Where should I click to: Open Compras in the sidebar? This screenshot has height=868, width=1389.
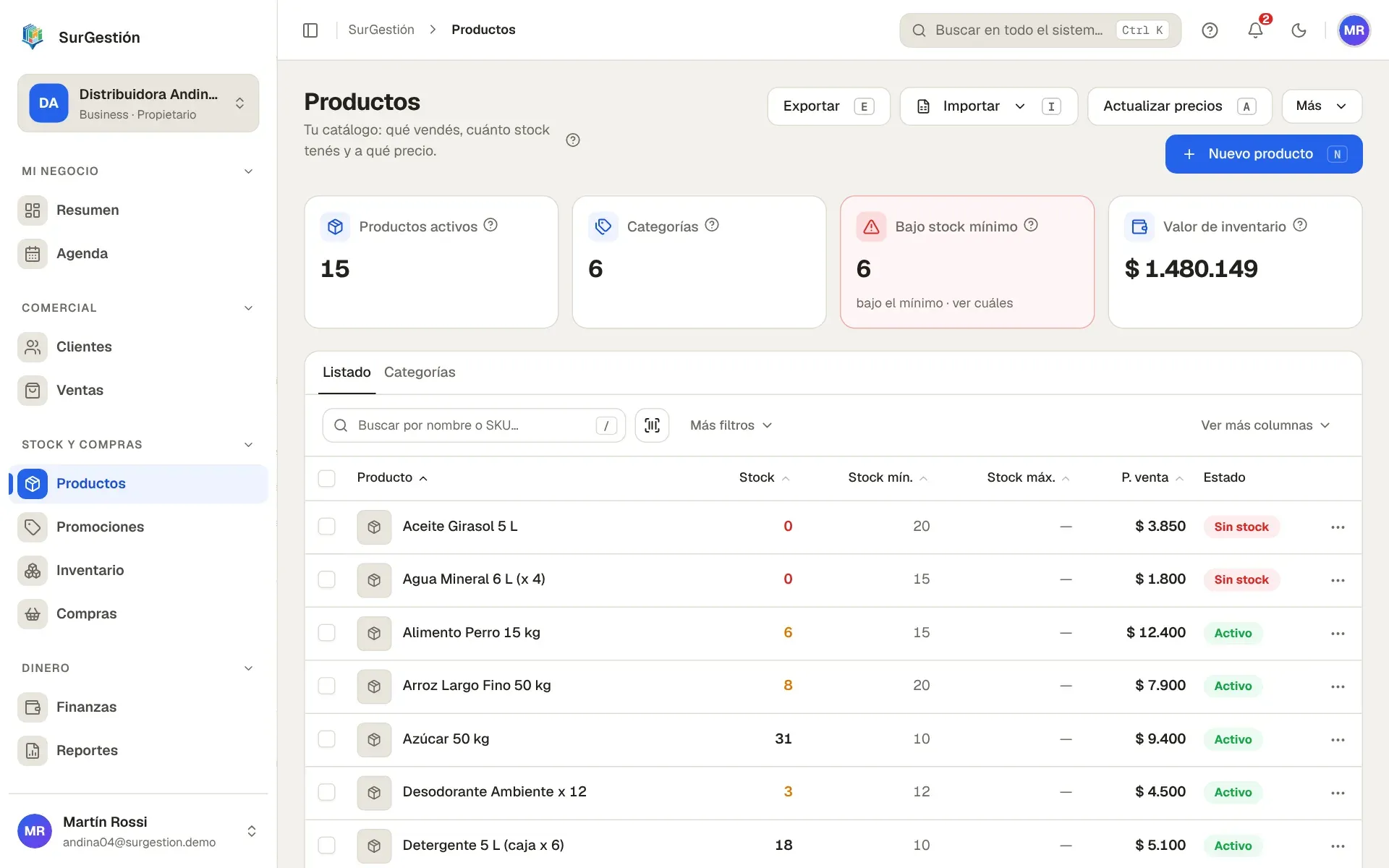click(137, 614)
